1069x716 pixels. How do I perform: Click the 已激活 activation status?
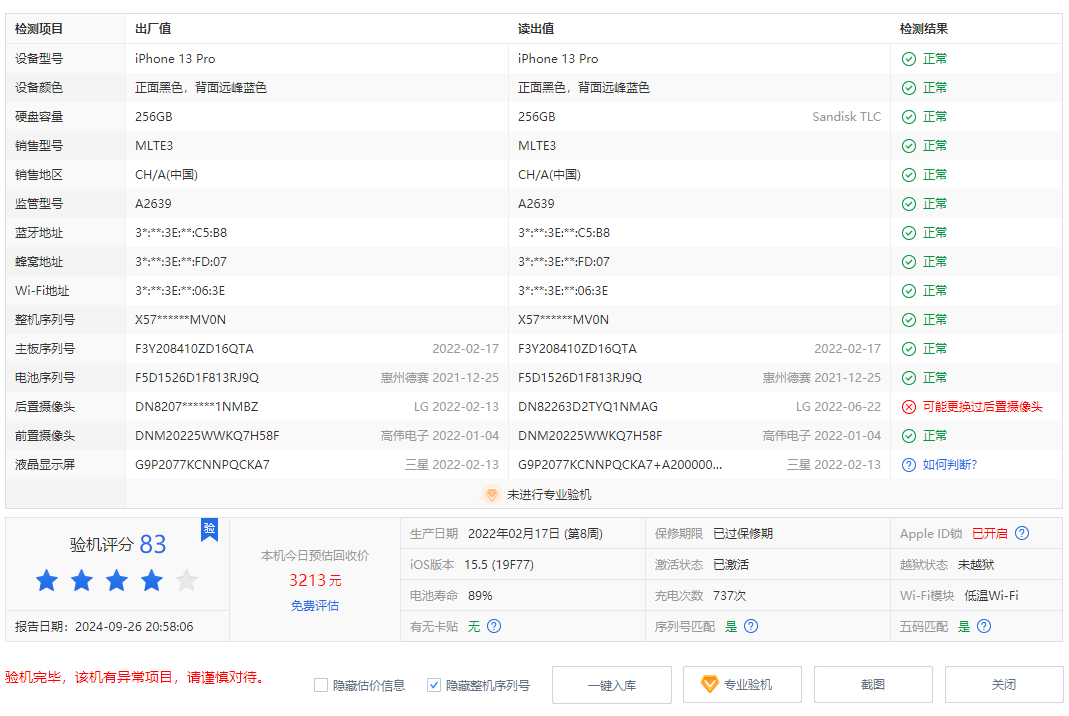coord(731,565)
